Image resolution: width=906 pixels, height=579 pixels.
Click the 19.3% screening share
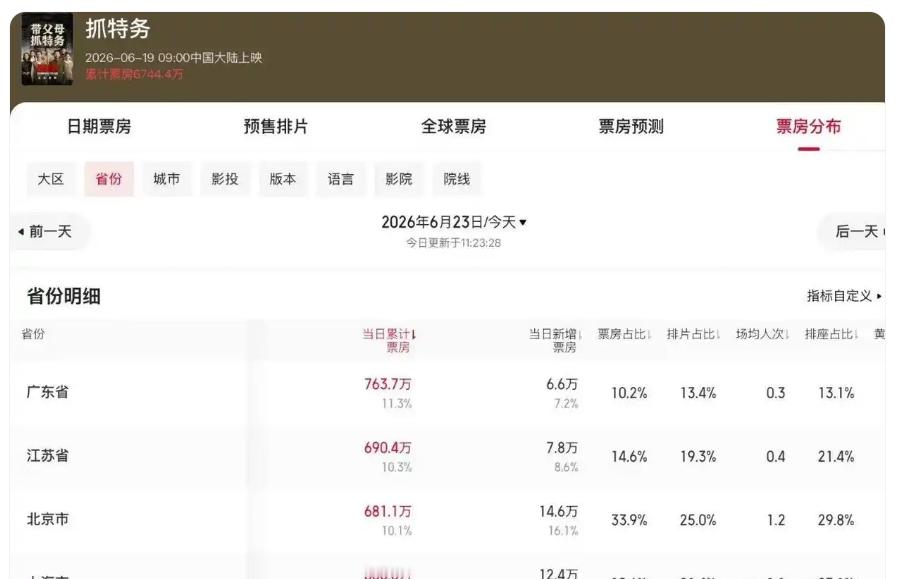pyautogui.click(x=698, y=456)
